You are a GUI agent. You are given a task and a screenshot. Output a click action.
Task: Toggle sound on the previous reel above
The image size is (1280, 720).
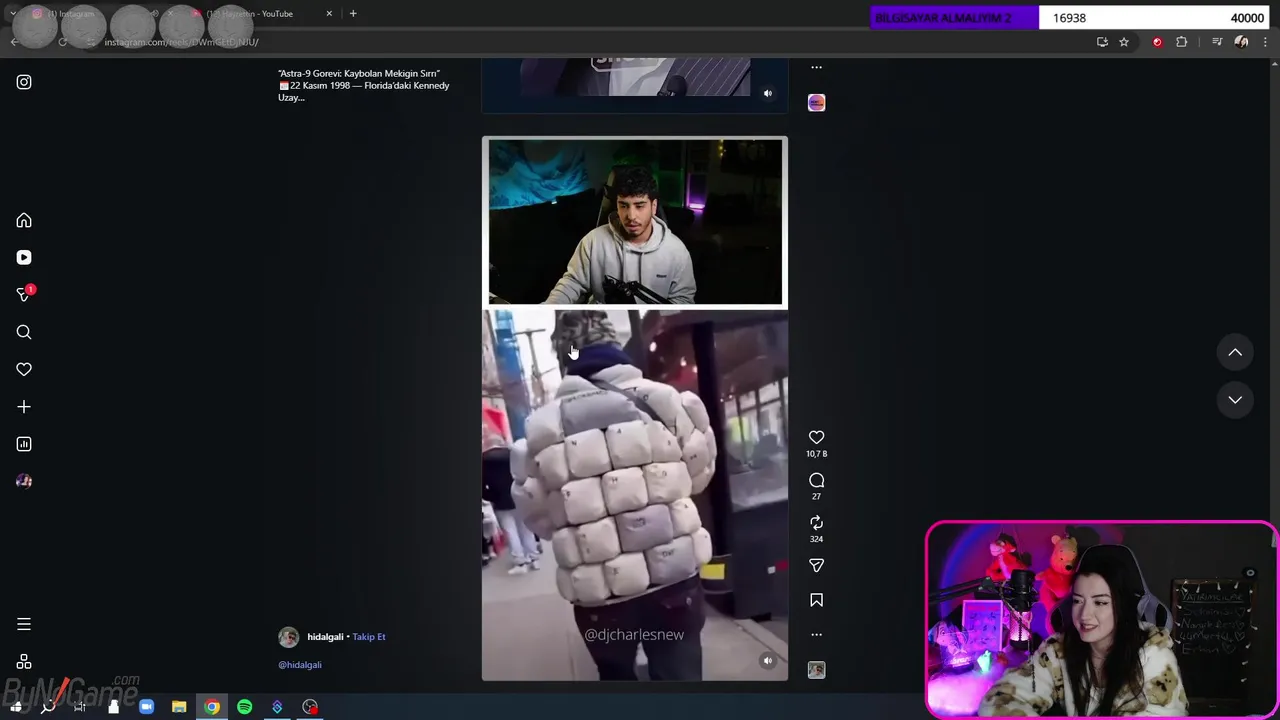(x=768, y=94)
